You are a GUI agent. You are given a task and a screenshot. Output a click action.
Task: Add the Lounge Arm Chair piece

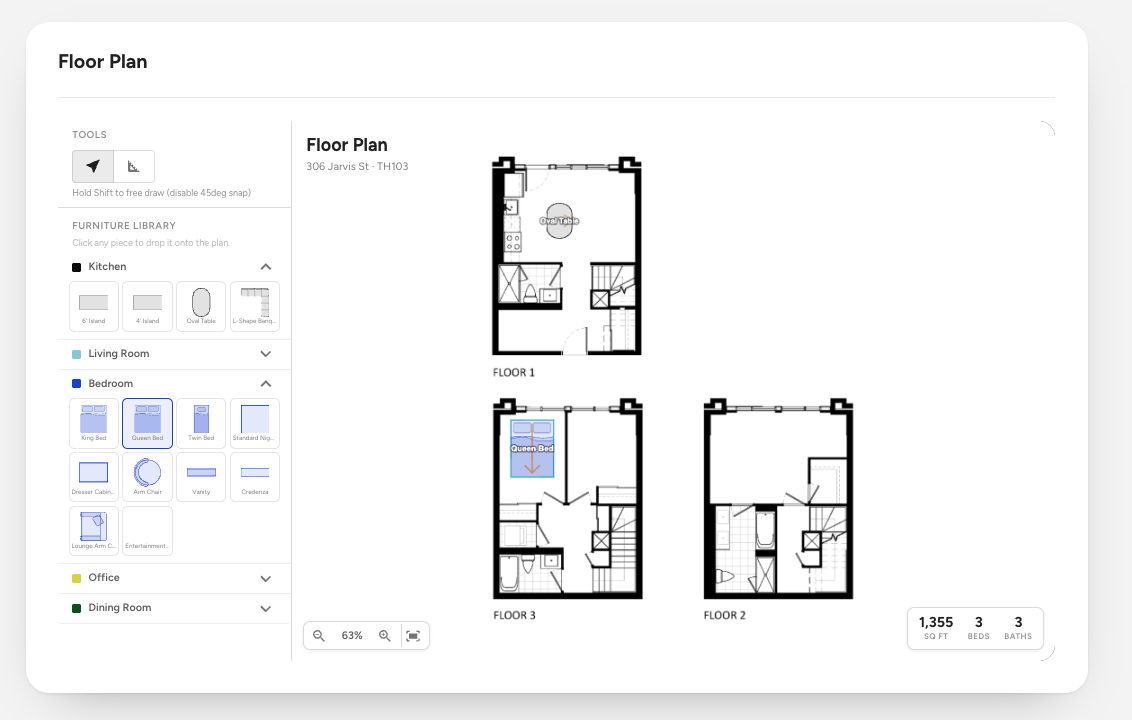point(94,531)
